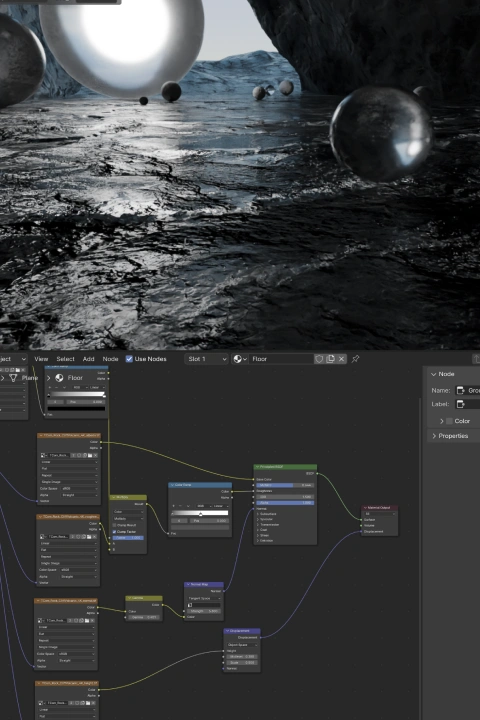Toggle the pin icon in node editor header
Viewport: 480px width, 720px height.
355,359
